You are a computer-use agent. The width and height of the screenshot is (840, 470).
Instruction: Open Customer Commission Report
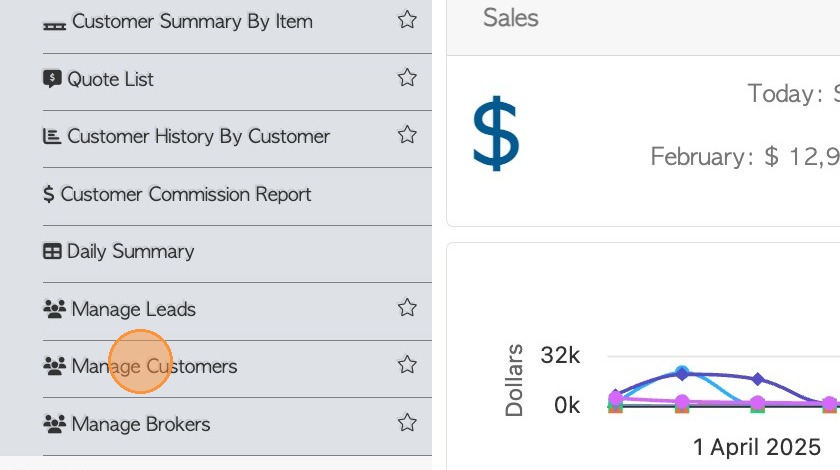coord(186,194)
